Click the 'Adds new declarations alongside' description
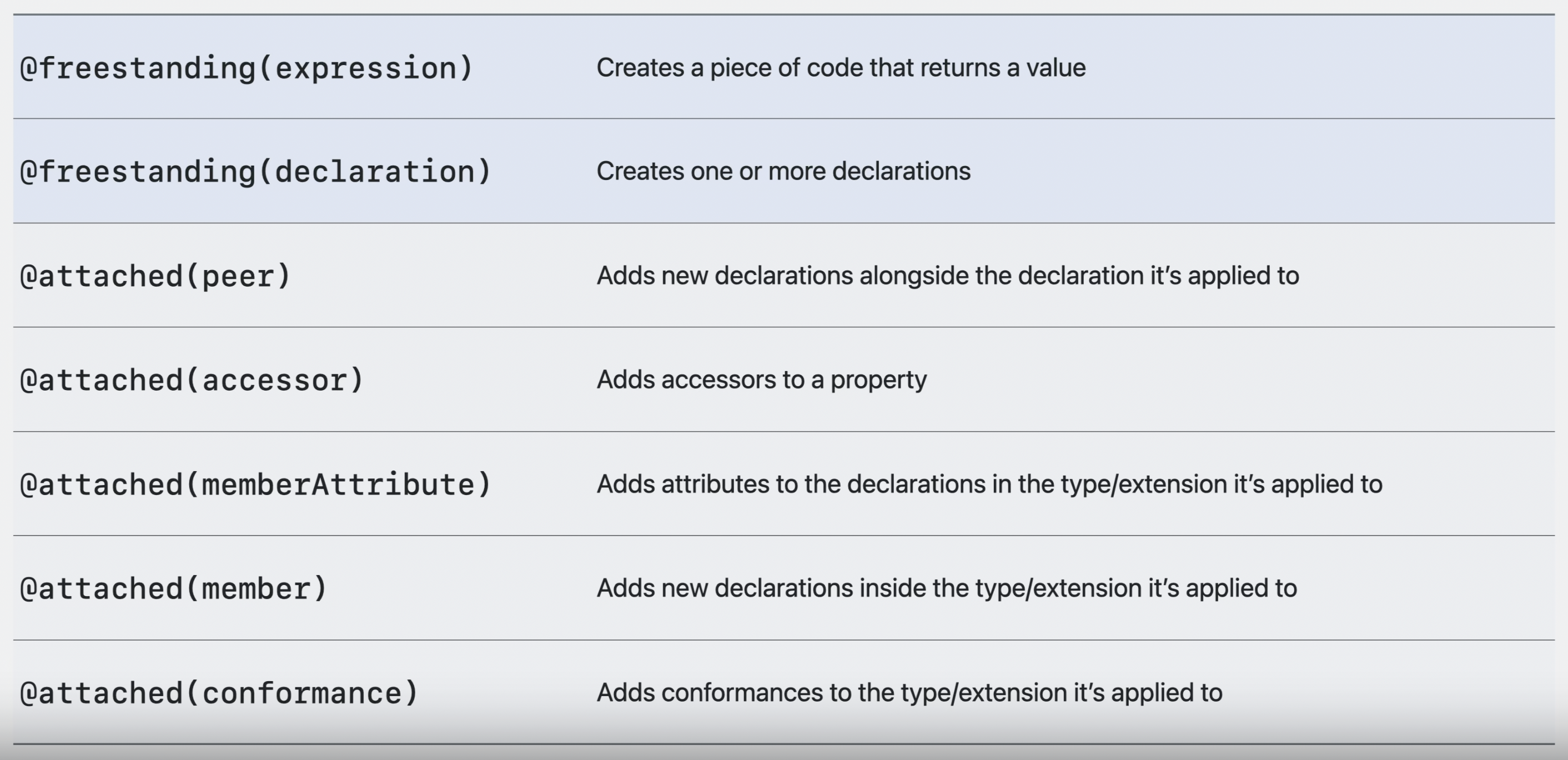The image size is (1568, 760). click(948, 276)
